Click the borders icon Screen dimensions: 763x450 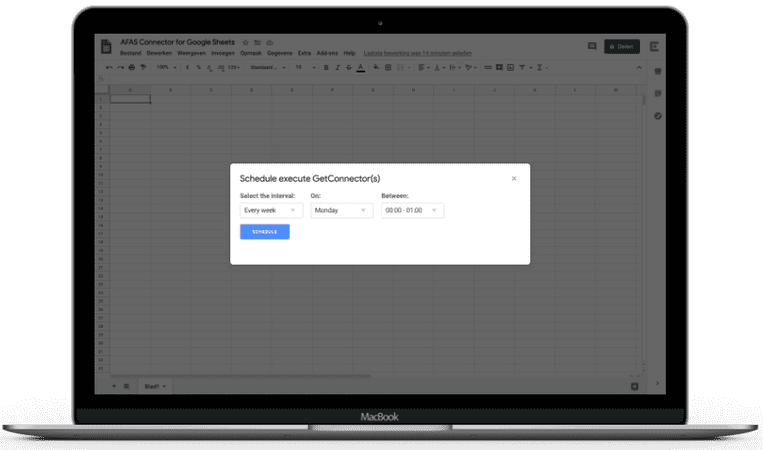coord(388,68)
